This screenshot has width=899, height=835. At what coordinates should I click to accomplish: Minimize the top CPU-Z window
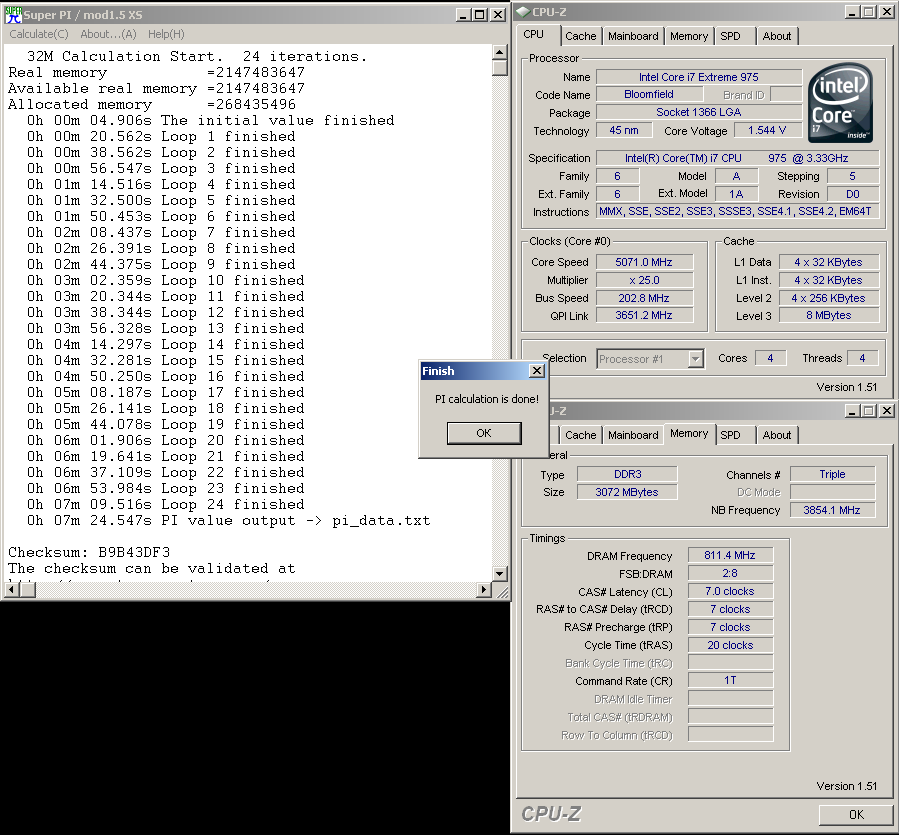[852, 12]
